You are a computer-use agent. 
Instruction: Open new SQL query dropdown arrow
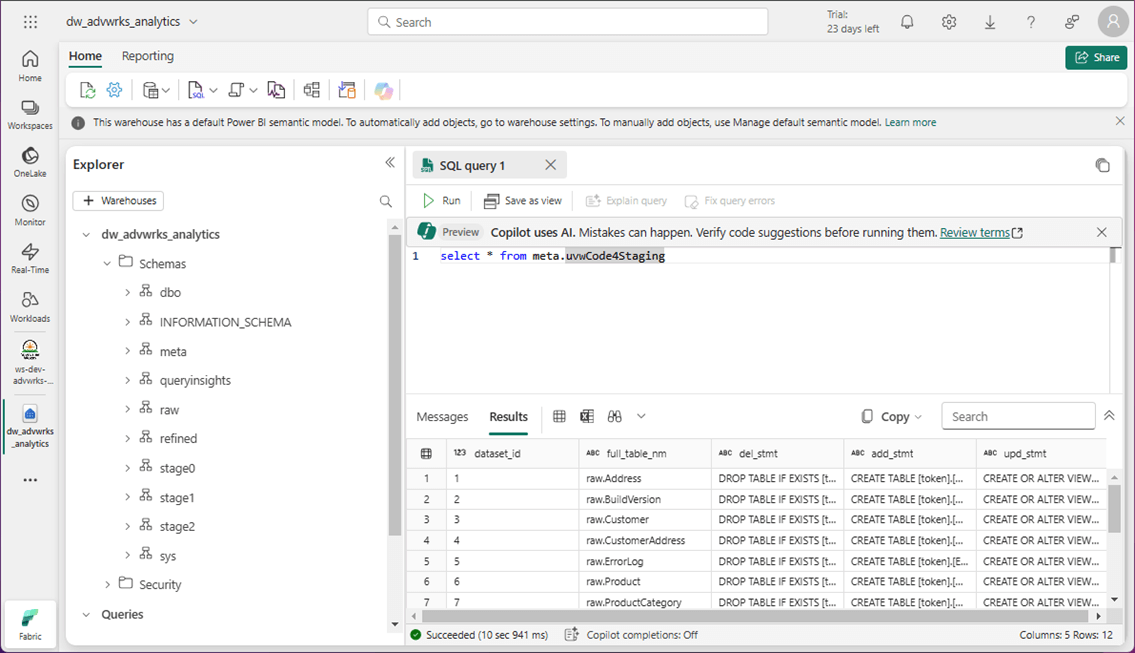tap(214, 90)
